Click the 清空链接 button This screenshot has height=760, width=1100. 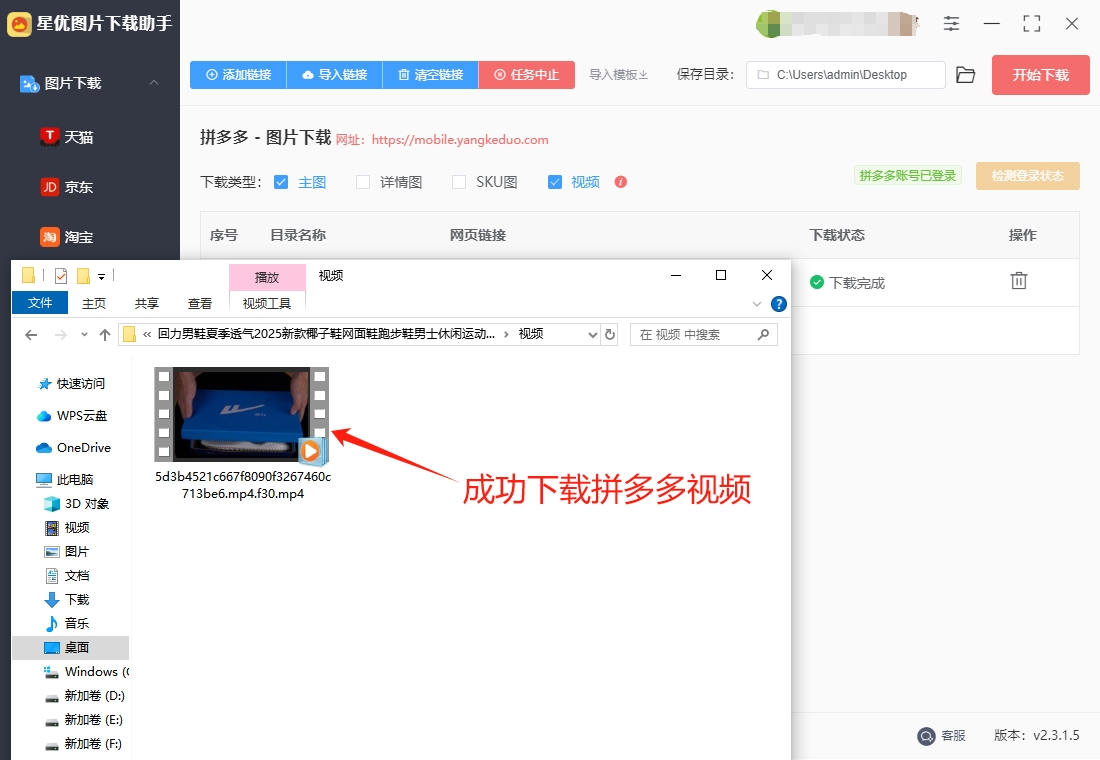coord(431,74)
